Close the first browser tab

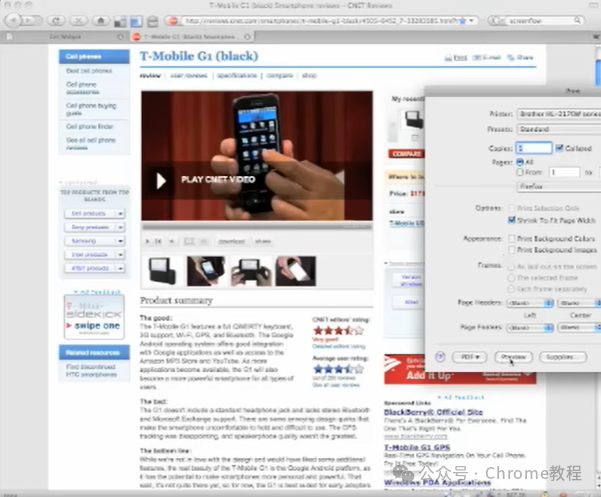click(x=120, y=37)
